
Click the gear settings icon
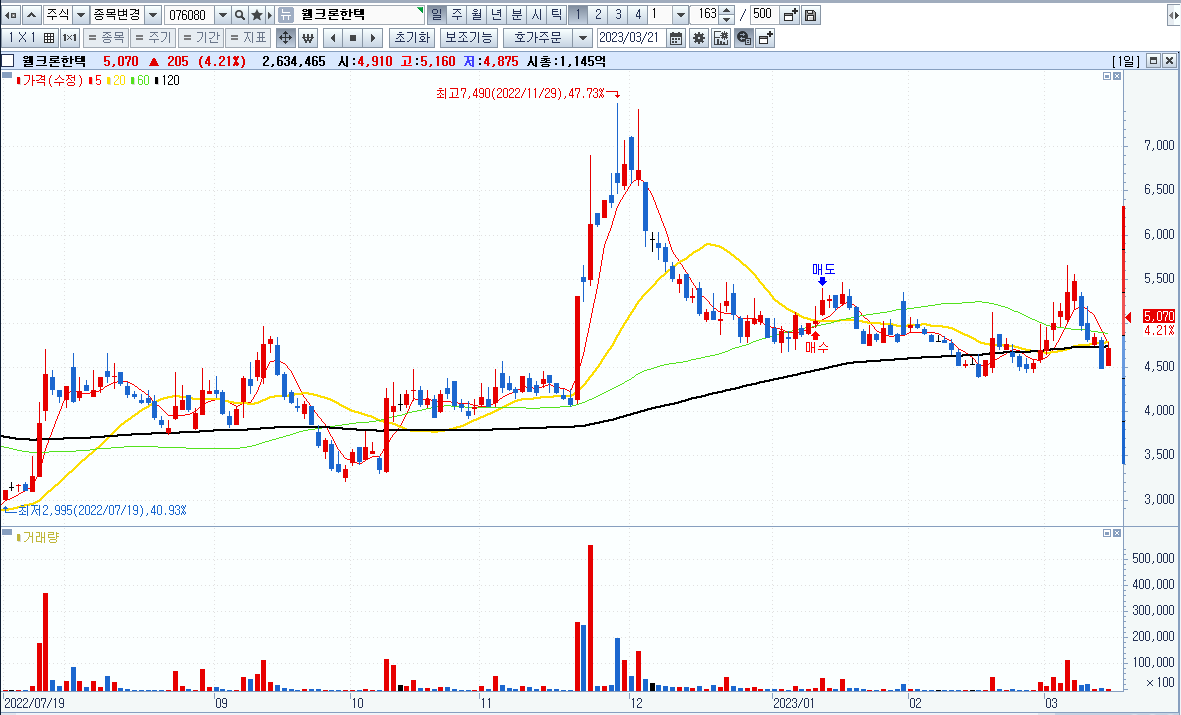[699, 38]
